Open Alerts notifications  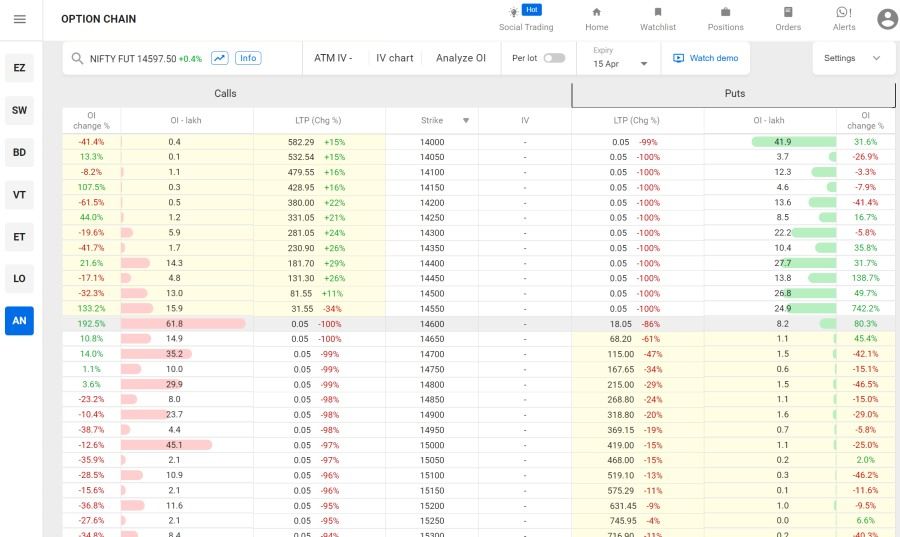(x=844, y=19)
